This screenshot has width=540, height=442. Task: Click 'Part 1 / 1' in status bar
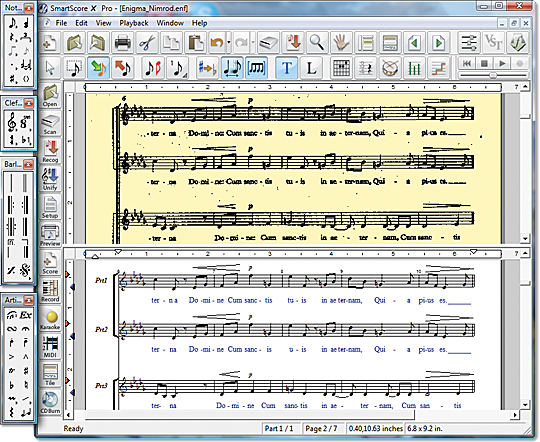279,429
